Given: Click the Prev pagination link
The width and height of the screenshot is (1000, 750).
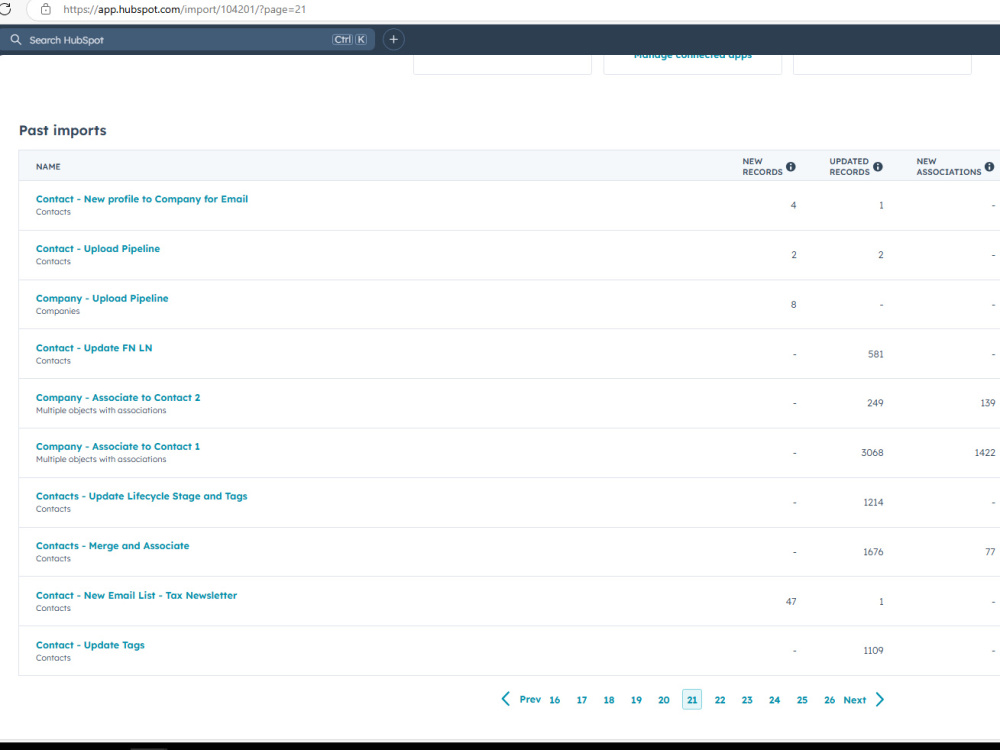Looking at the screenshot, I should tap(530, 700).
